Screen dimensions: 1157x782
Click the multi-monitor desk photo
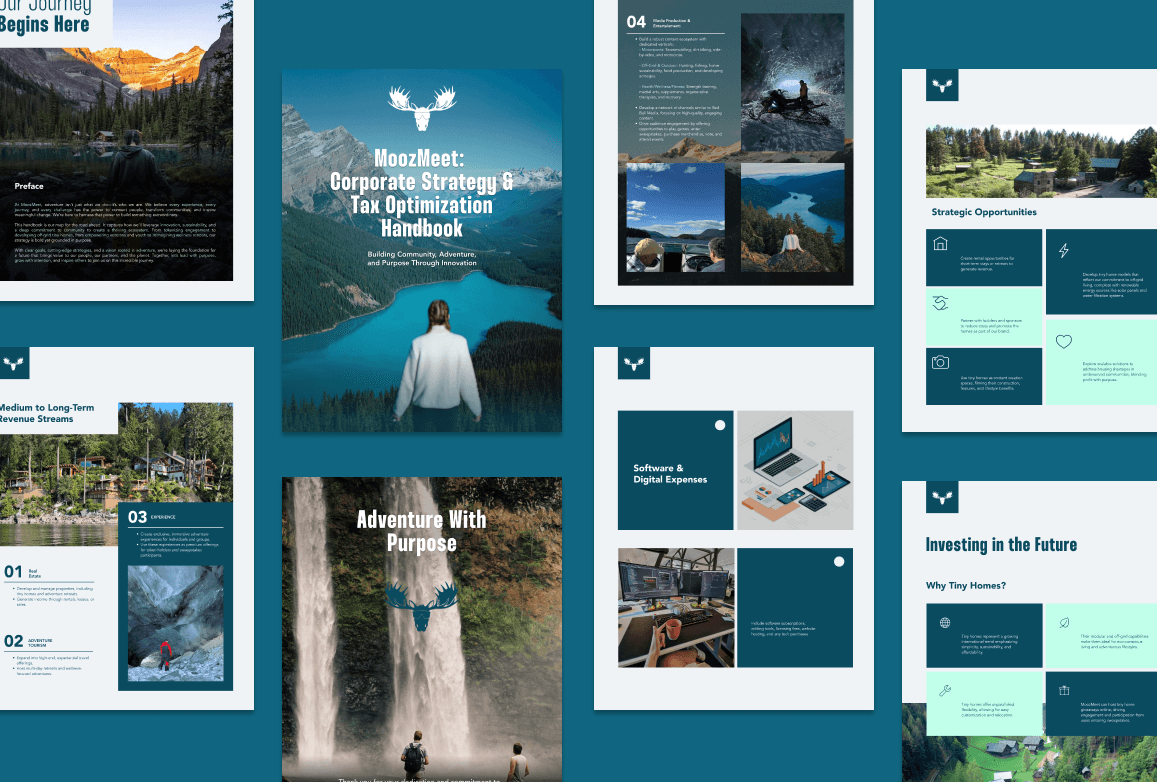[x=676, y=607]
